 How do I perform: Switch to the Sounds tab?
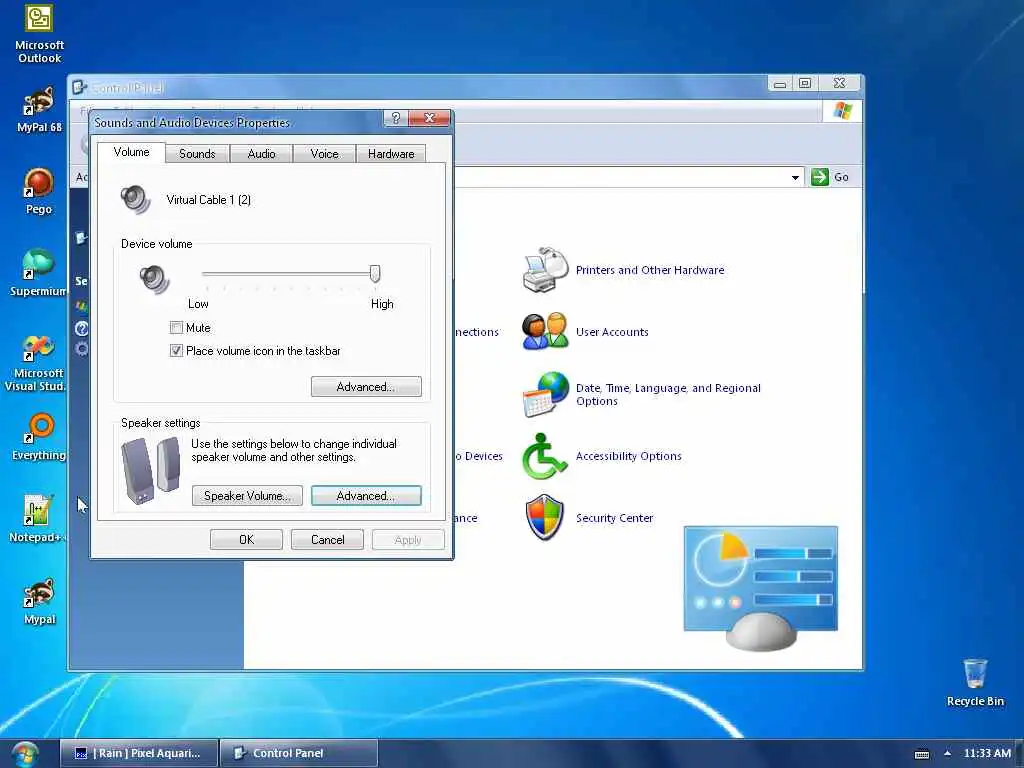click(197, 153)
